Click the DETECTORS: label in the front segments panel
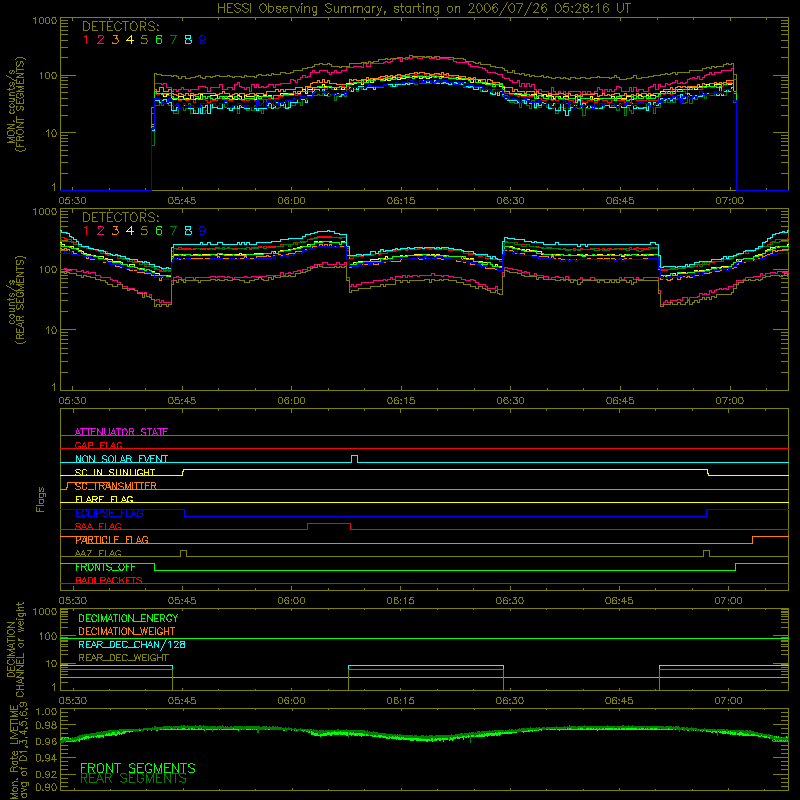The image size is (800, 800). click(120, 27)
